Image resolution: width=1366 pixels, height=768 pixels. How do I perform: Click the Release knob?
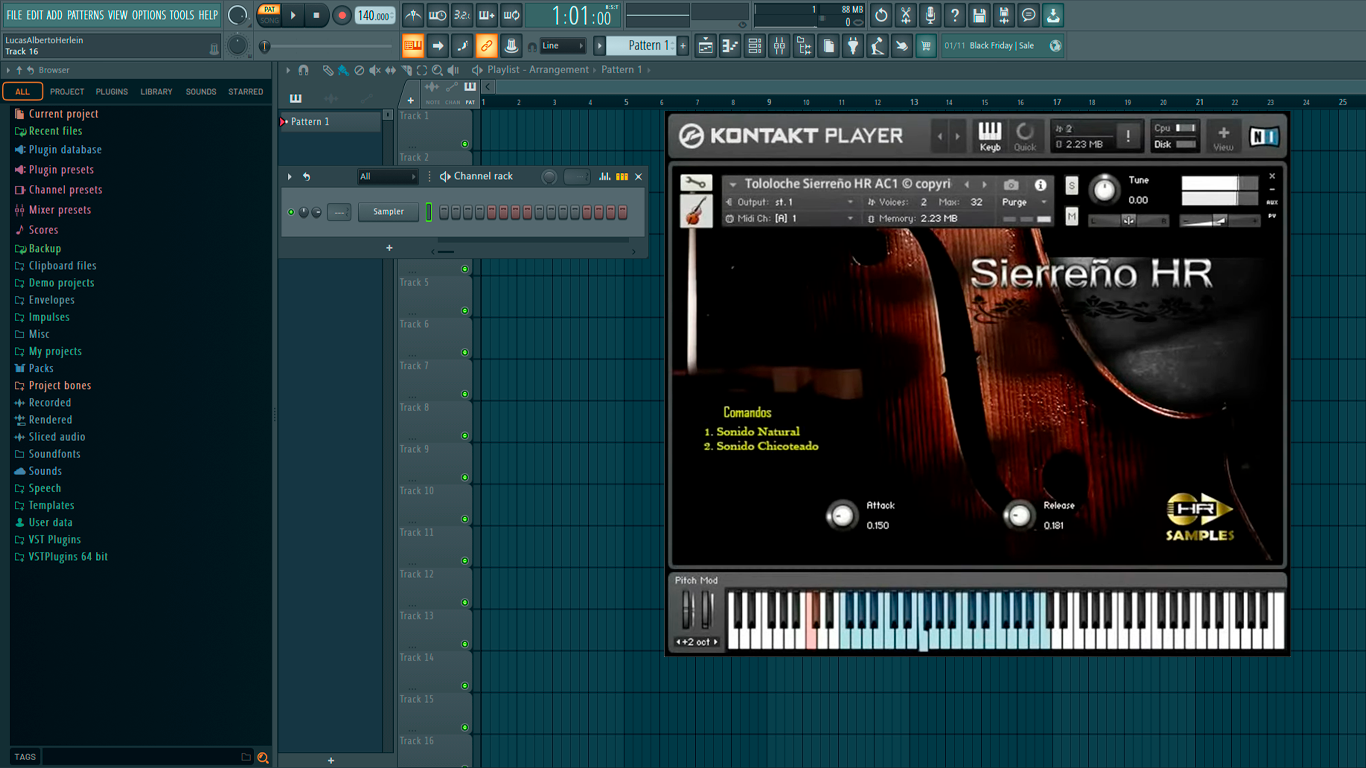point(1019,515)
